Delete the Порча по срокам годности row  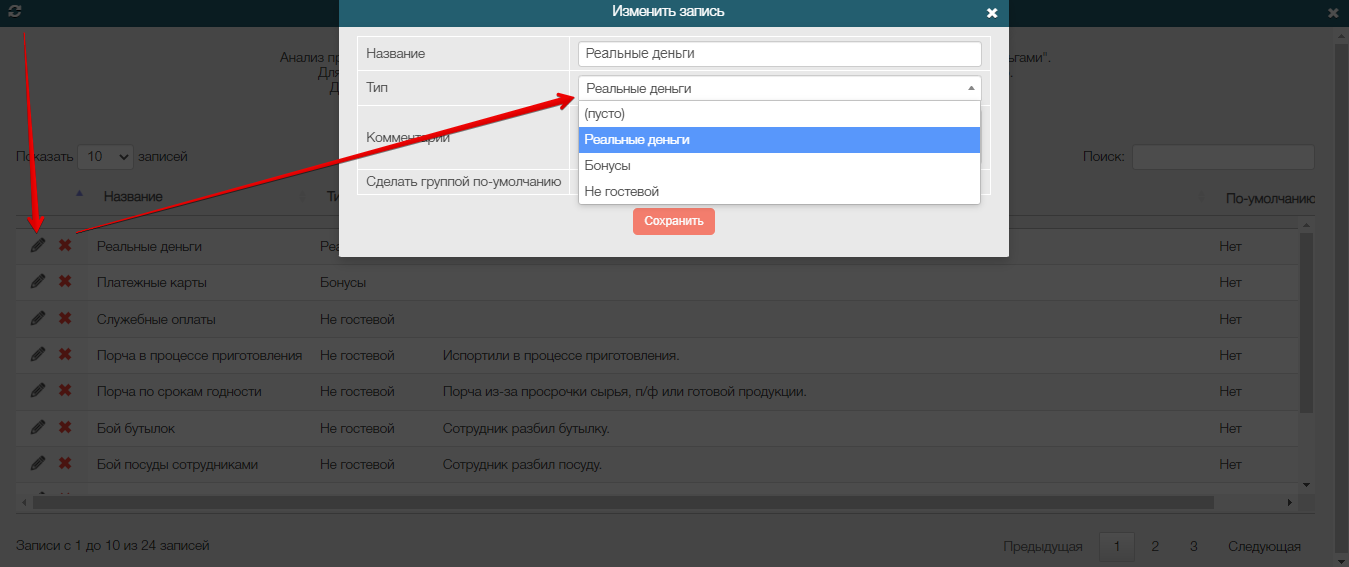(x=65, y=390)
